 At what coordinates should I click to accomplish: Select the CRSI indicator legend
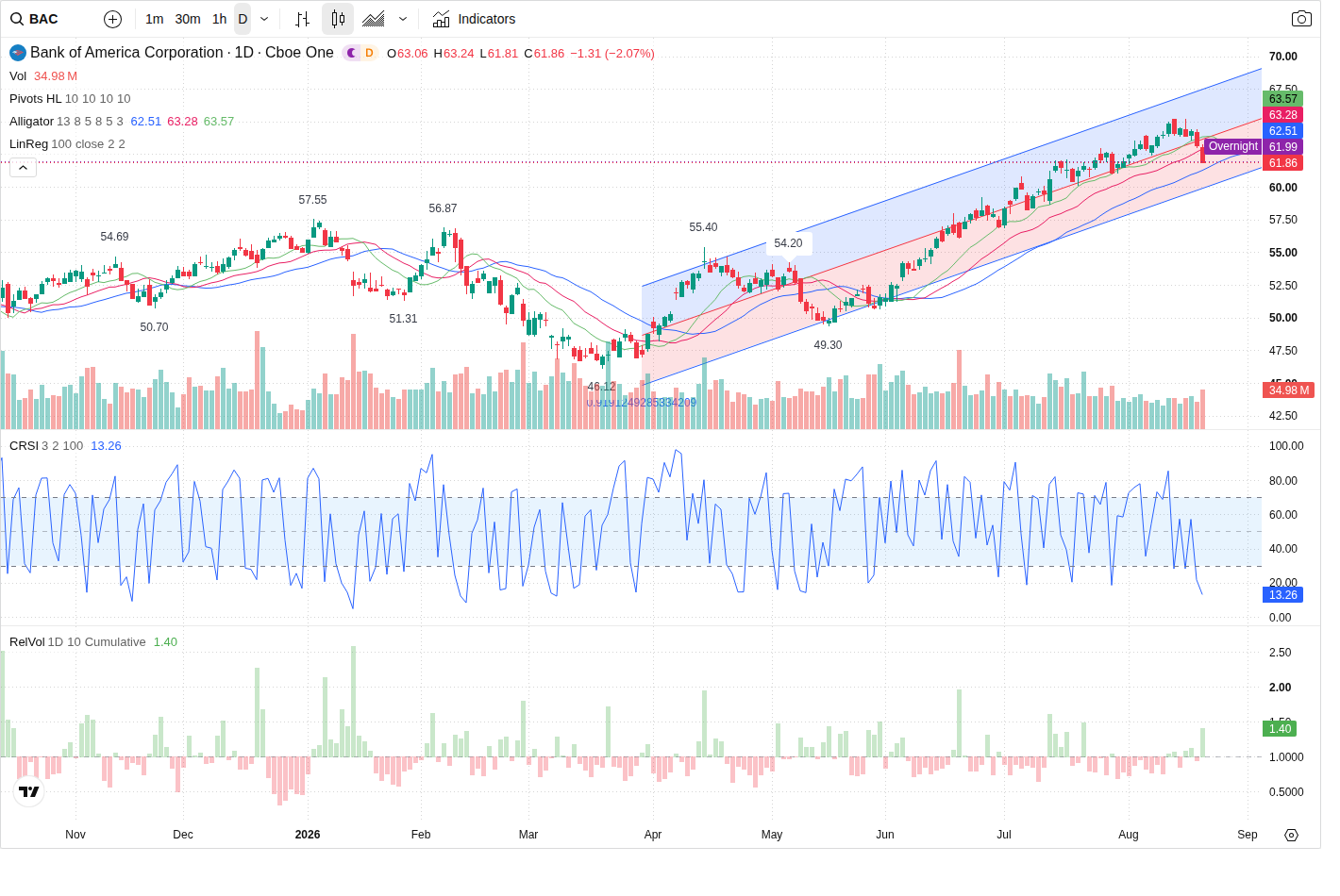(24, 446)
